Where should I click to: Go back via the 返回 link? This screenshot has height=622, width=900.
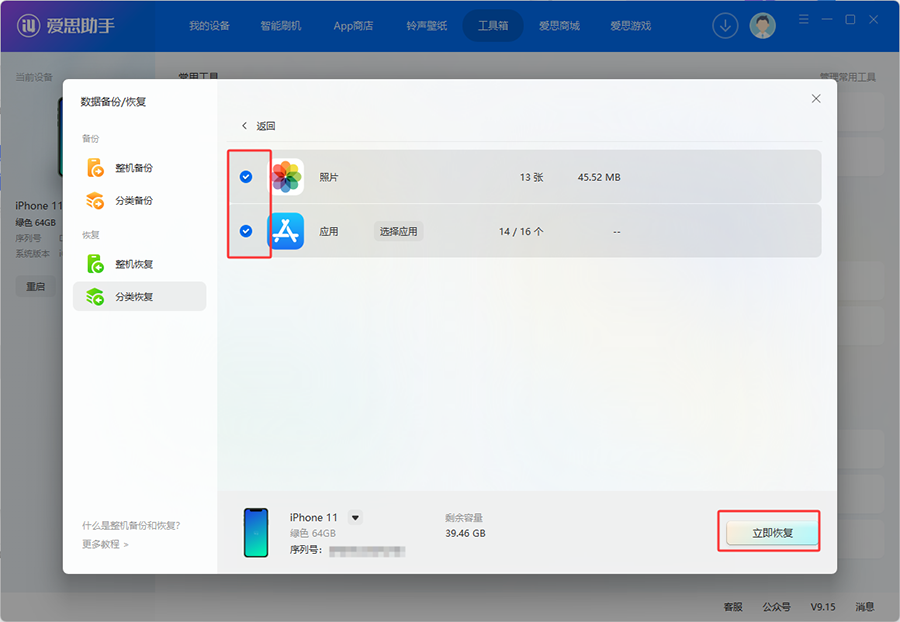(x=265, y=126)
